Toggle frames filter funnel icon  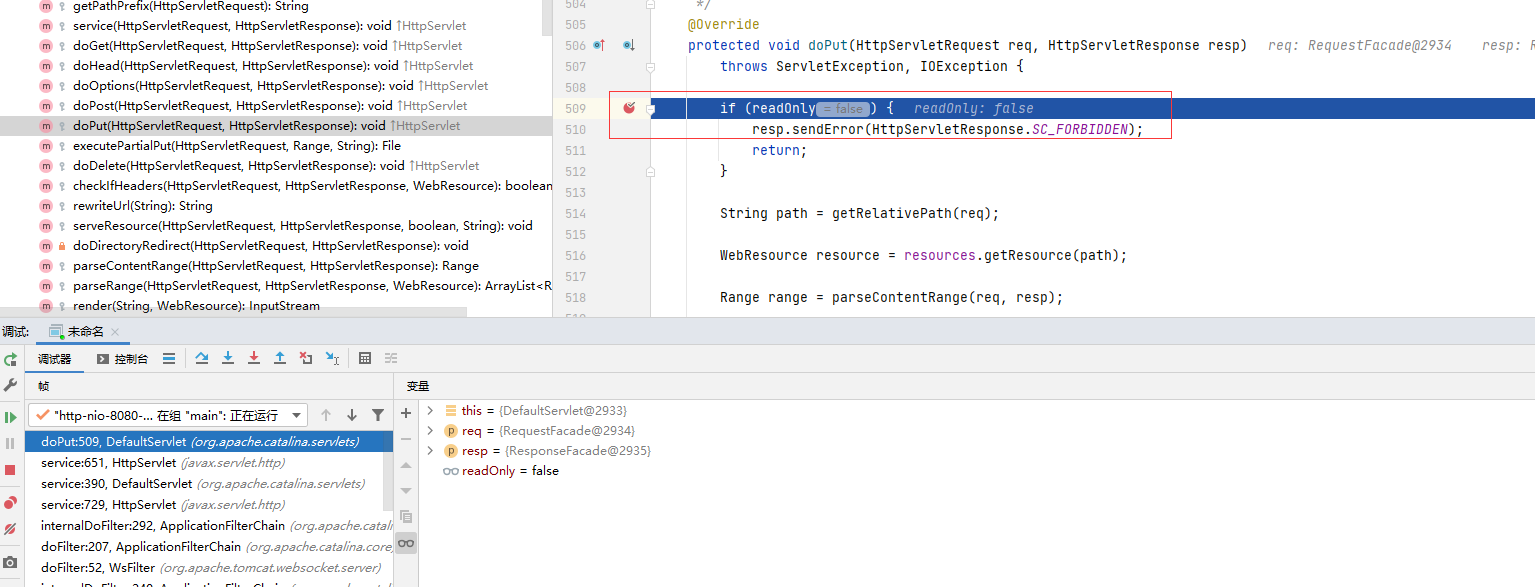click(x=377, y=415)
